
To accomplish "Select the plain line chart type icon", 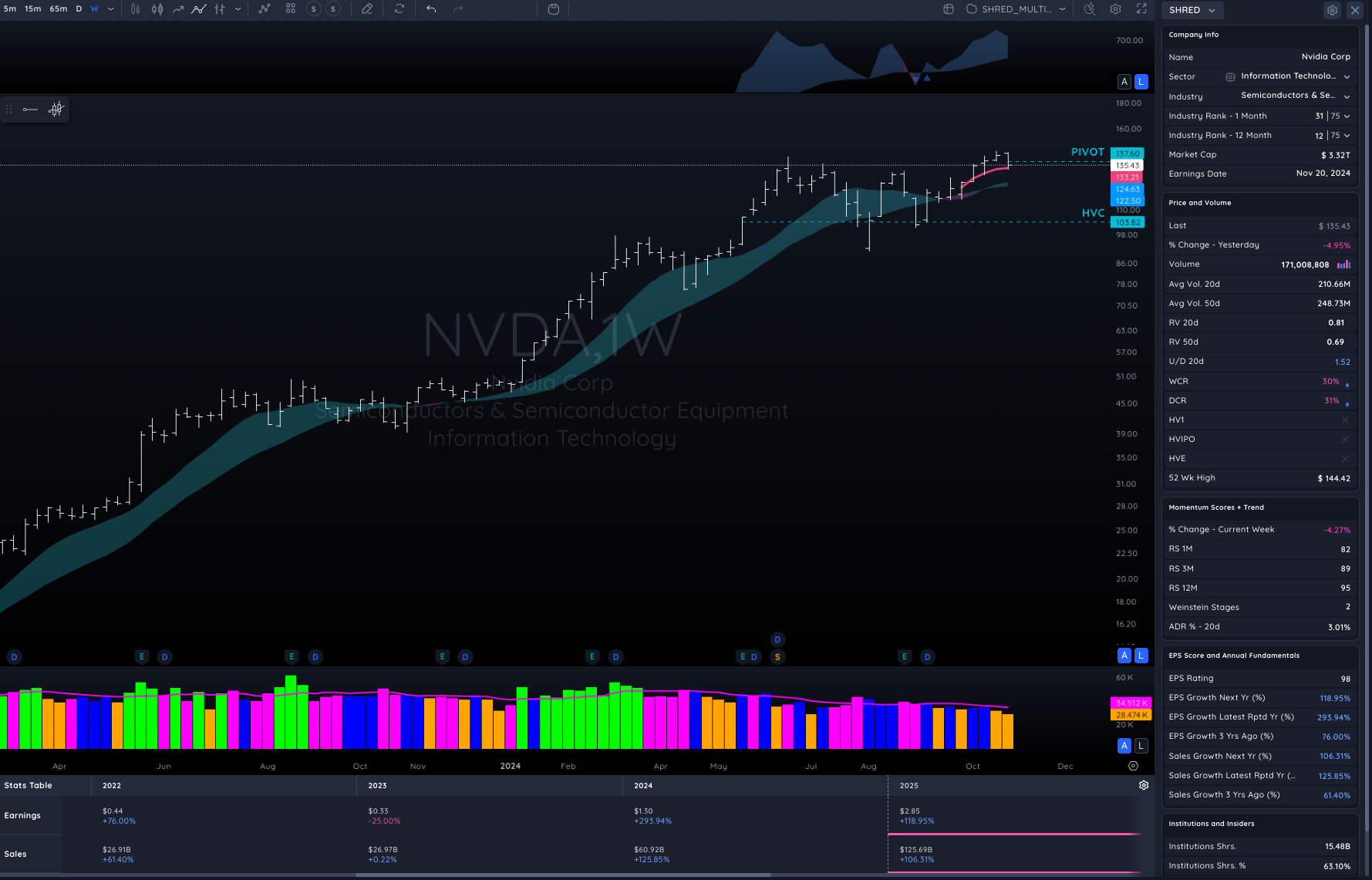I will tap(178, 9).
